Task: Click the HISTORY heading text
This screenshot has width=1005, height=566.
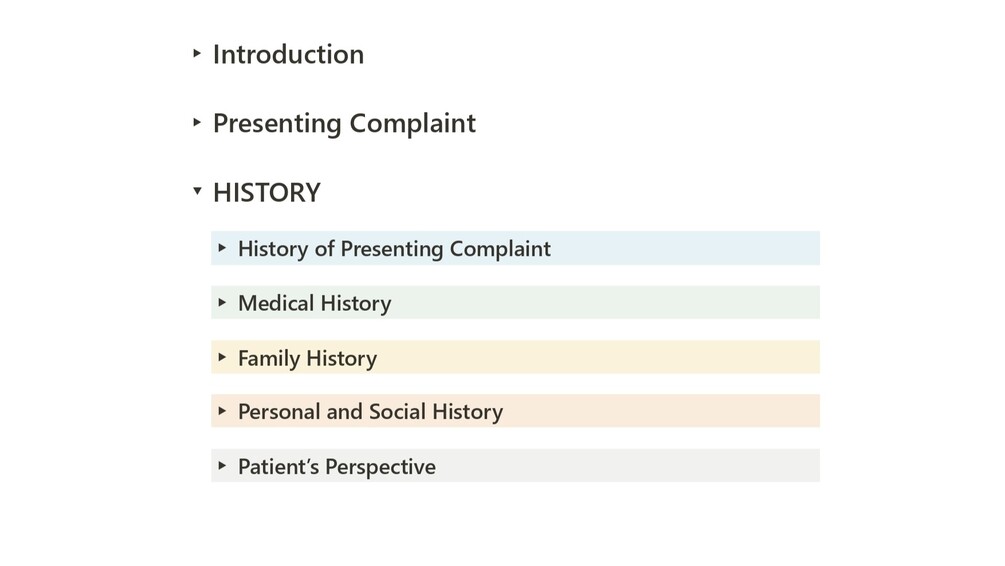Action: point(266,192)
